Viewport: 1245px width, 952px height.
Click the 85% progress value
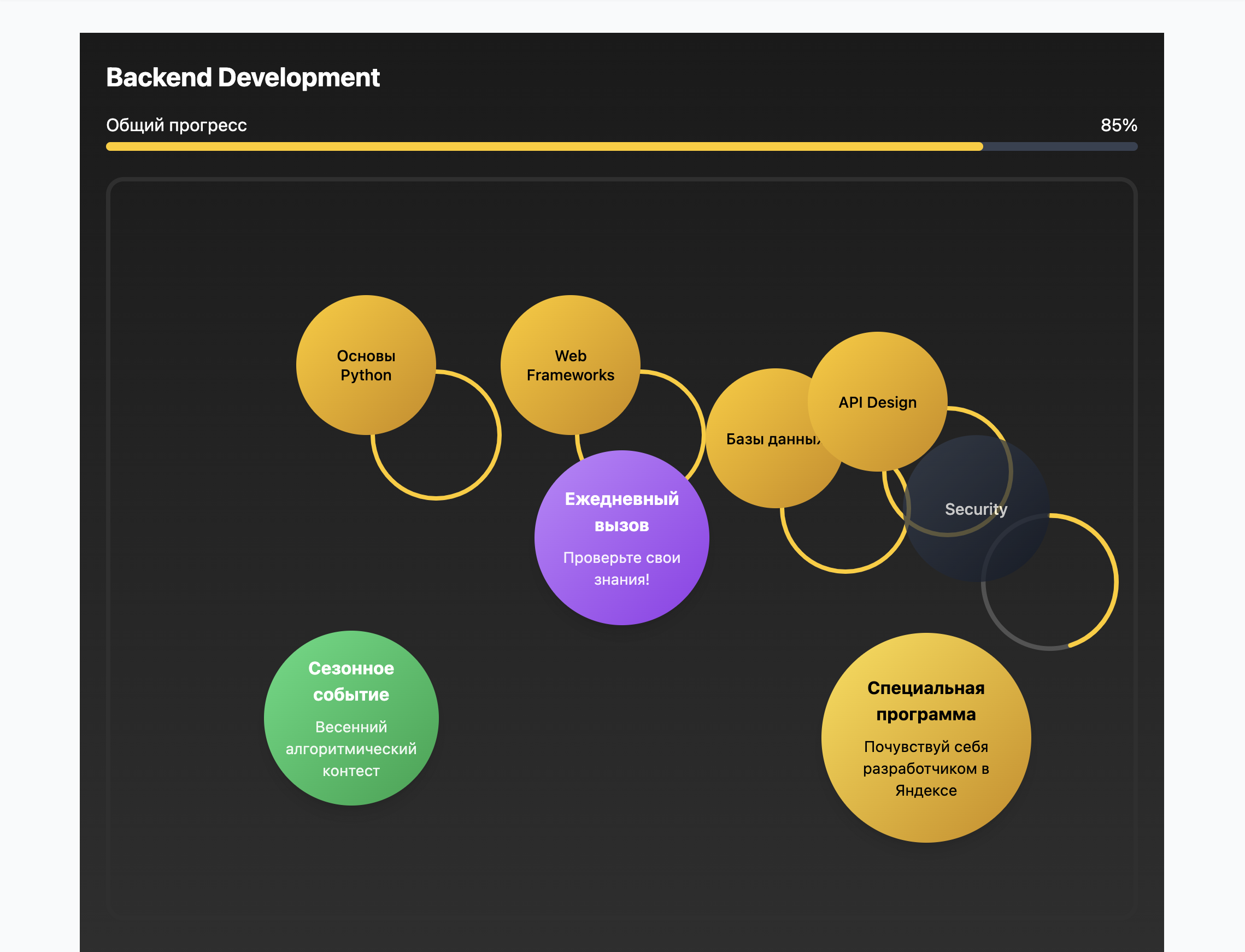pyautogui.click(x=1118, y=125)
